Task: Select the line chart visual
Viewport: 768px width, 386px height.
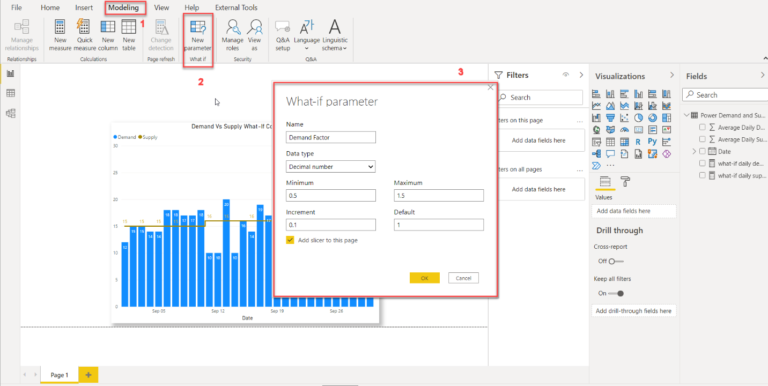Action: (x=597, y=105)
